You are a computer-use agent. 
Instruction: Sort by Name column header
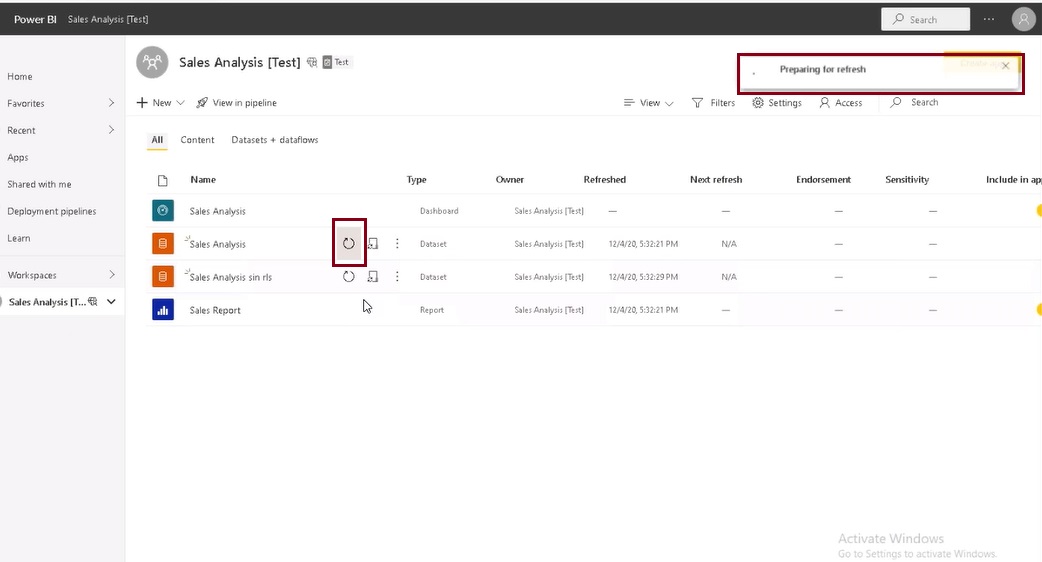(203, 179)
